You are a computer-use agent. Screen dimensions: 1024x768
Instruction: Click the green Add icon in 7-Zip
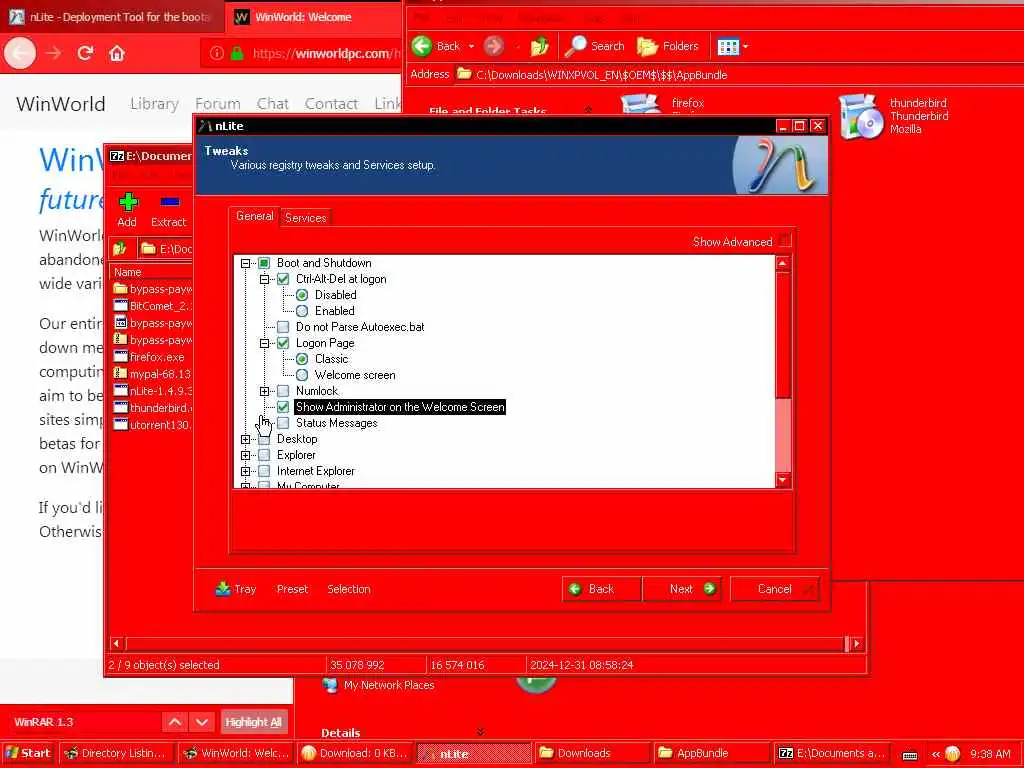(128, 202)
